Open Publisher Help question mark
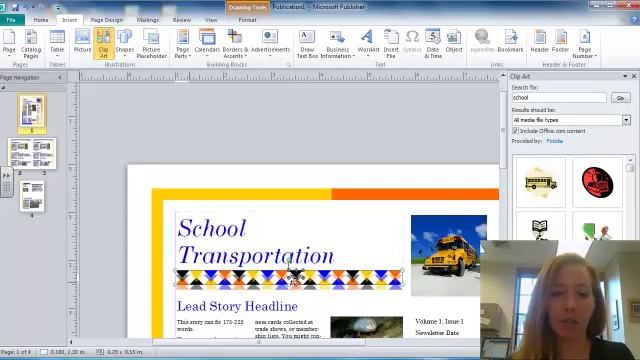 635,20
